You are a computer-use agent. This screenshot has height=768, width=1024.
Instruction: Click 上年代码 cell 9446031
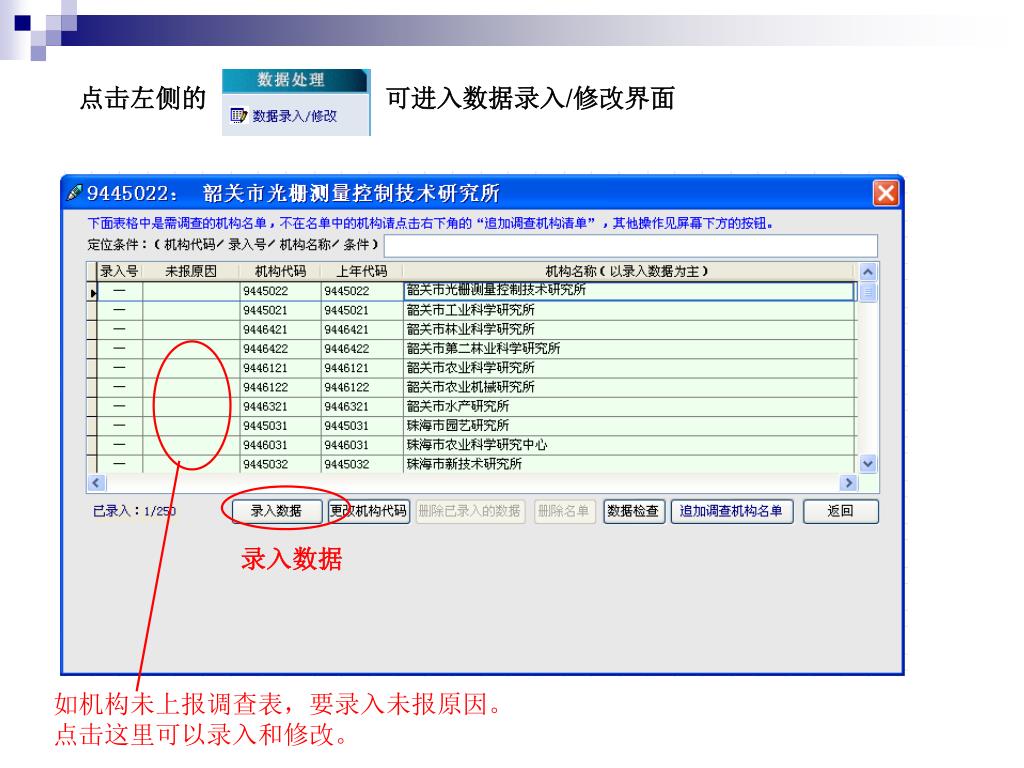click(362, 445)
